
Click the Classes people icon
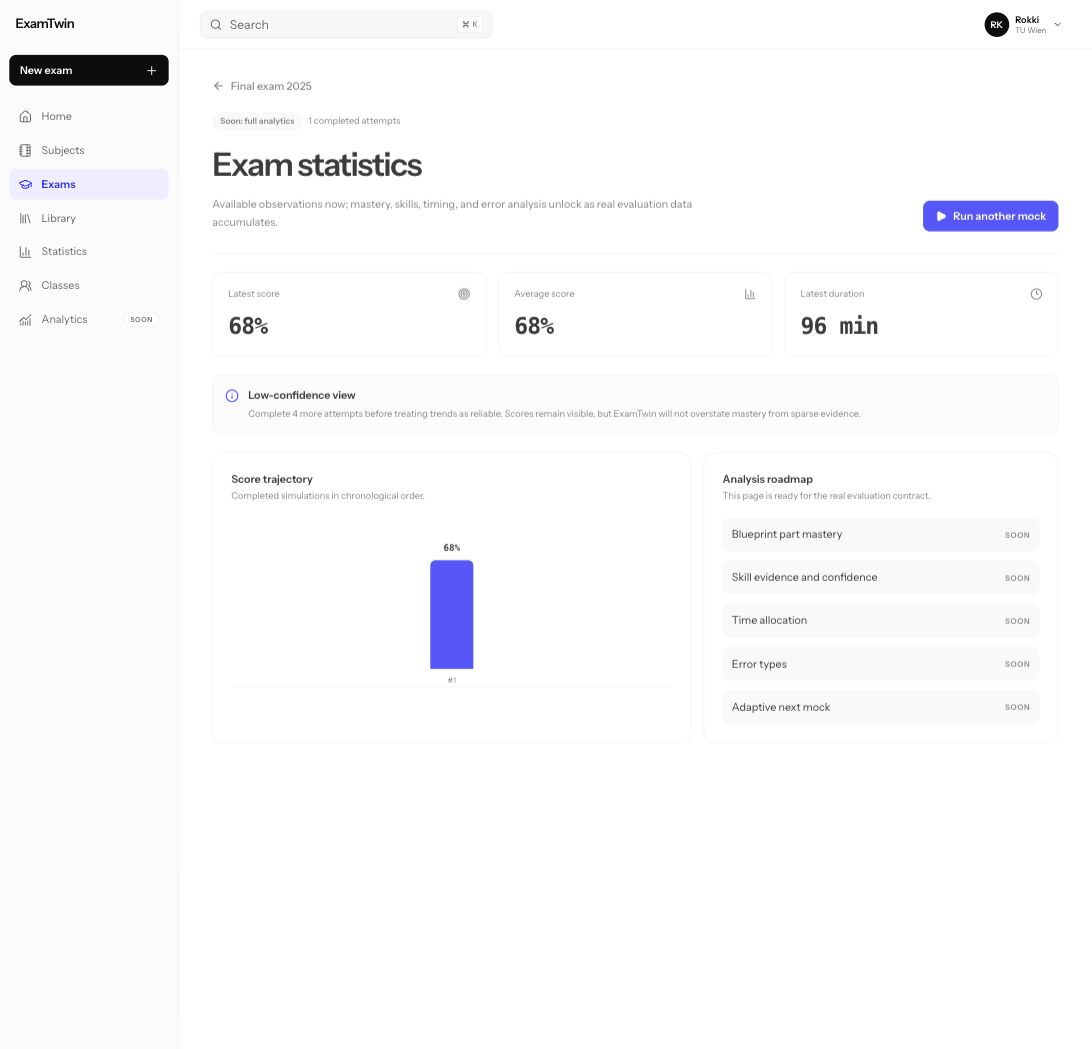(26, 286)
